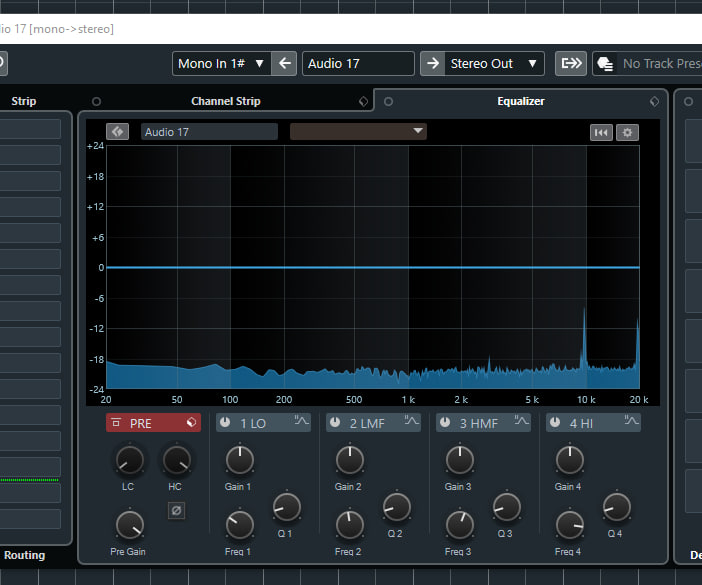The width and height of the screenshot is (702, 585).
Task: Click the Channel Strip preset diamond icon
Action: point(364,102)
